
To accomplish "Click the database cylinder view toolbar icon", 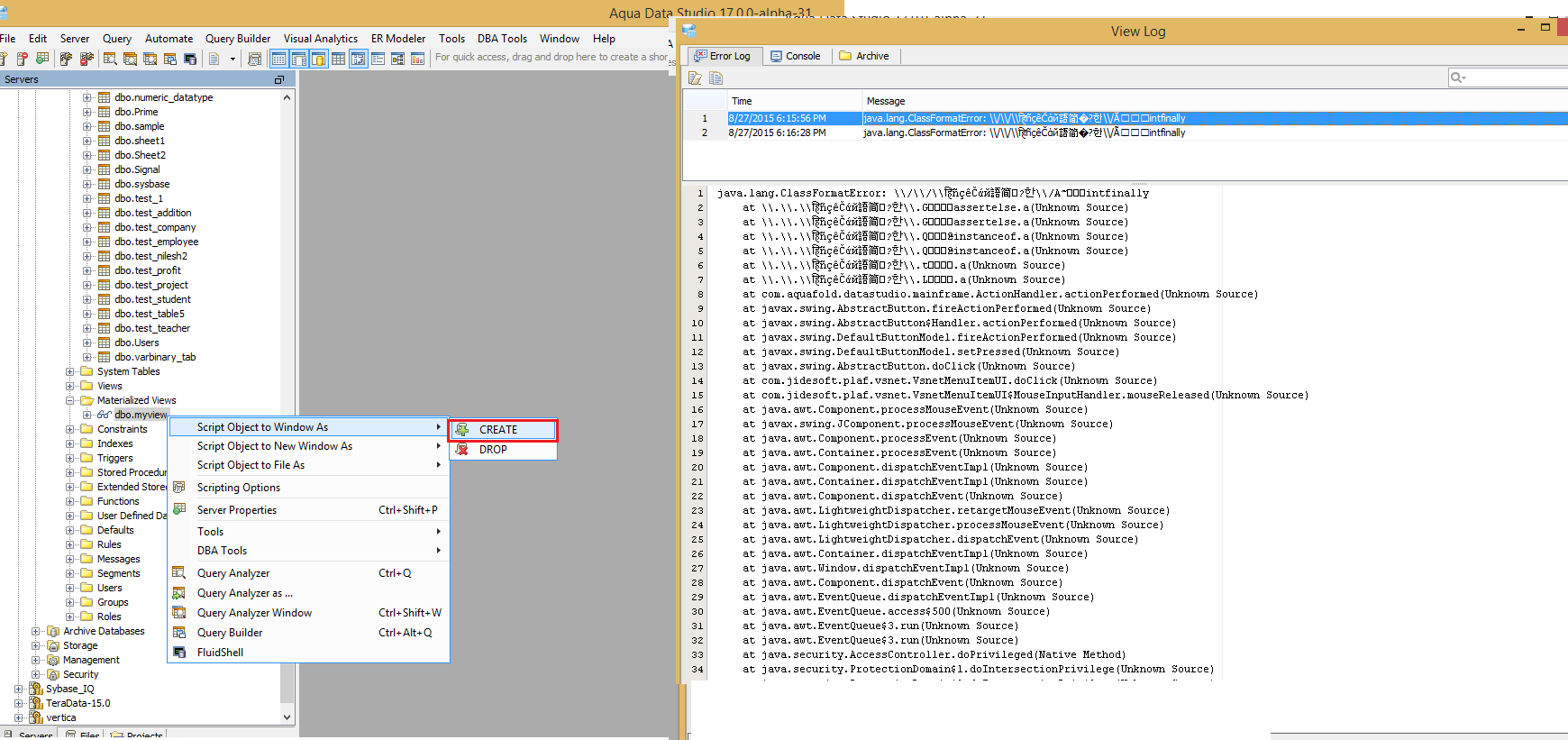I will [318, 59].
